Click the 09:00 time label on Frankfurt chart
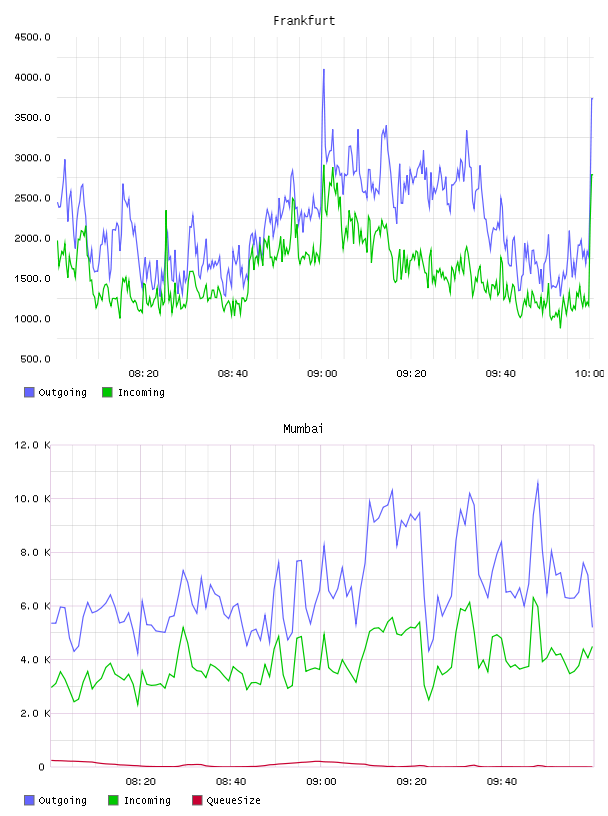Screen dimensions: 608x816 tap(322, 374)
